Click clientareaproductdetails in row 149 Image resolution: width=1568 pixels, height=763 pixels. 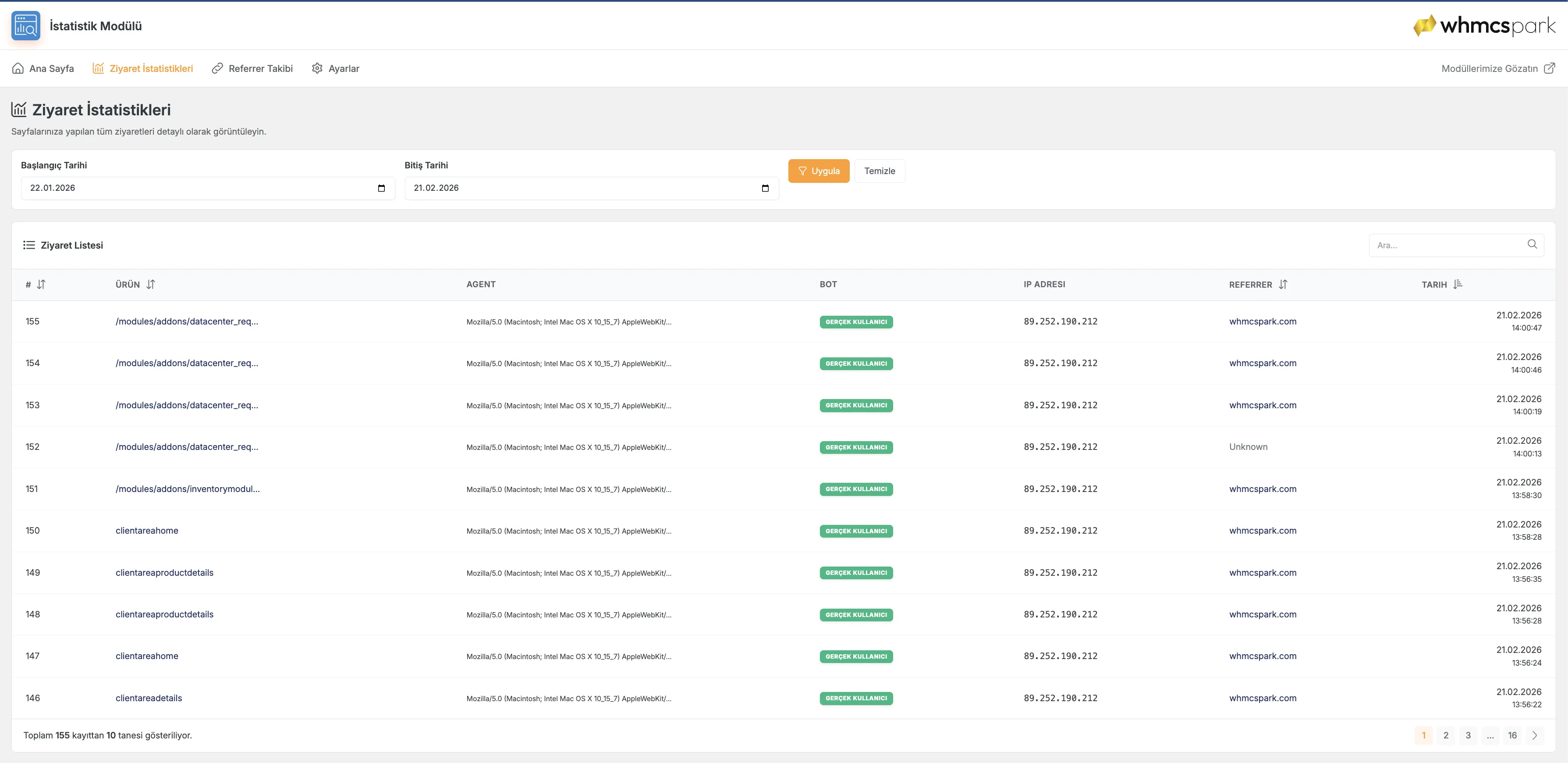tap(164, 572)
